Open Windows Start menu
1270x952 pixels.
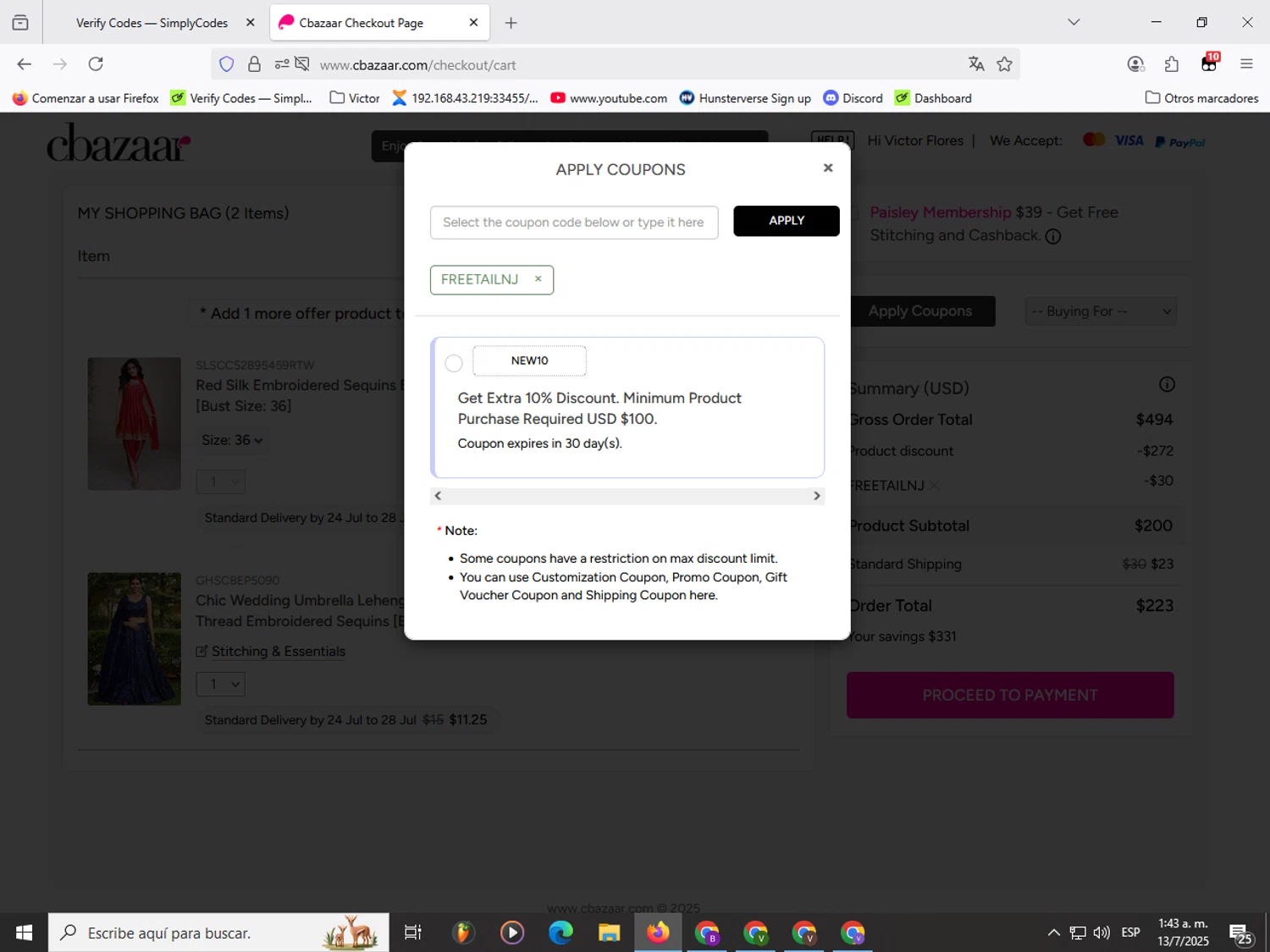click(24, 933)
